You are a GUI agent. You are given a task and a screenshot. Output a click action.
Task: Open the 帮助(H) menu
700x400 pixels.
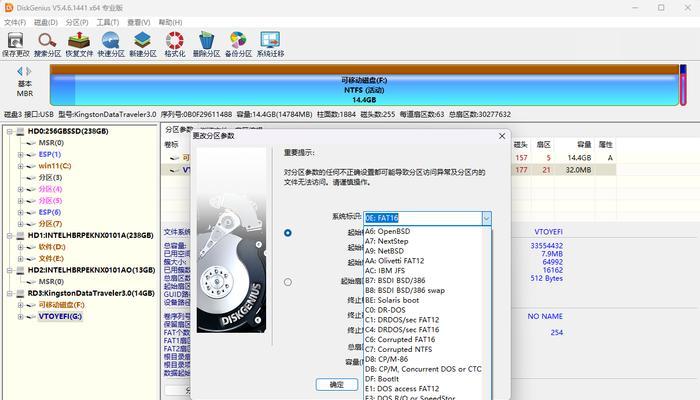[x=170, y=22]
